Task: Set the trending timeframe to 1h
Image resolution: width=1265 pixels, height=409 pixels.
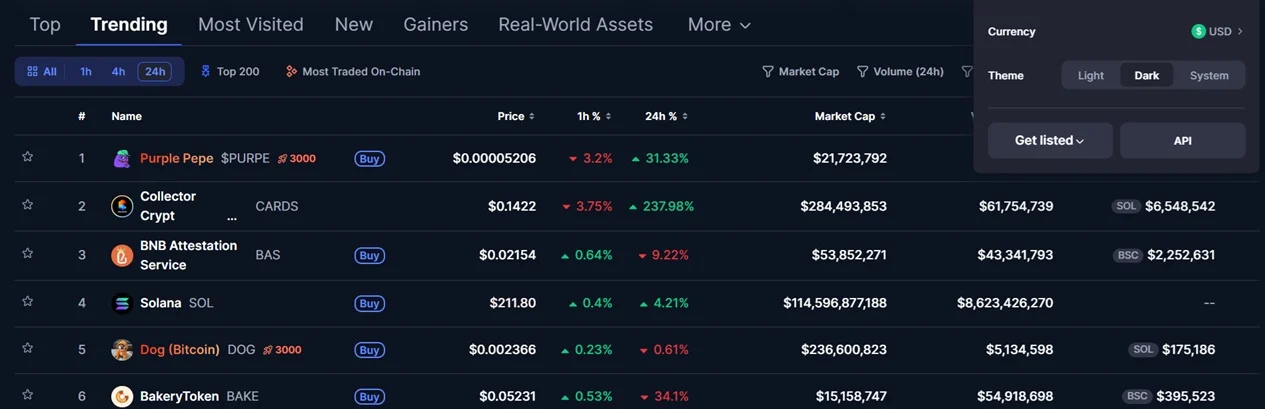Action: click(86, 72)
